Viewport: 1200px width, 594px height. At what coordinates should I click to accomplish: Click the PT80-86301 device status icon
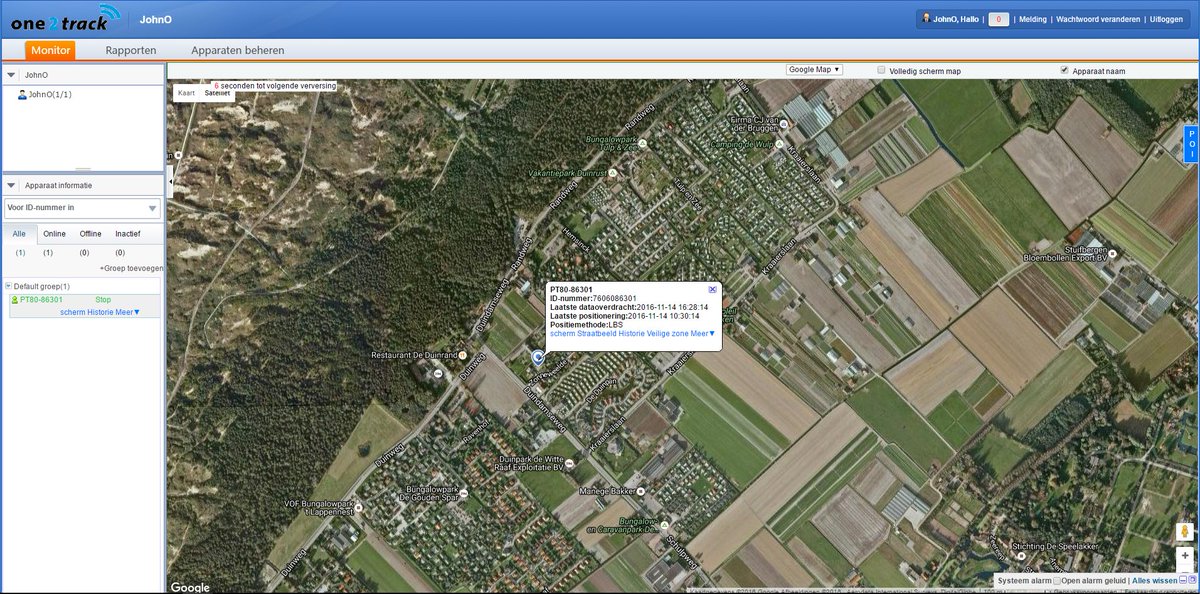click(14, 300)
